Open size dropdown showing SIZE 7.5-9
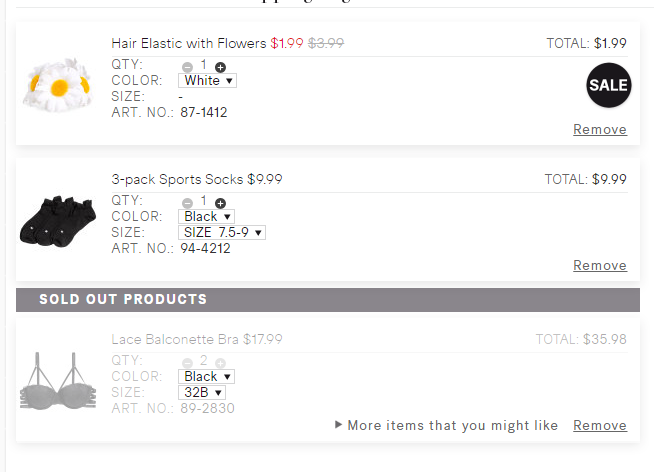This screenshot has height=472, width=654. [x=222, y=232]
